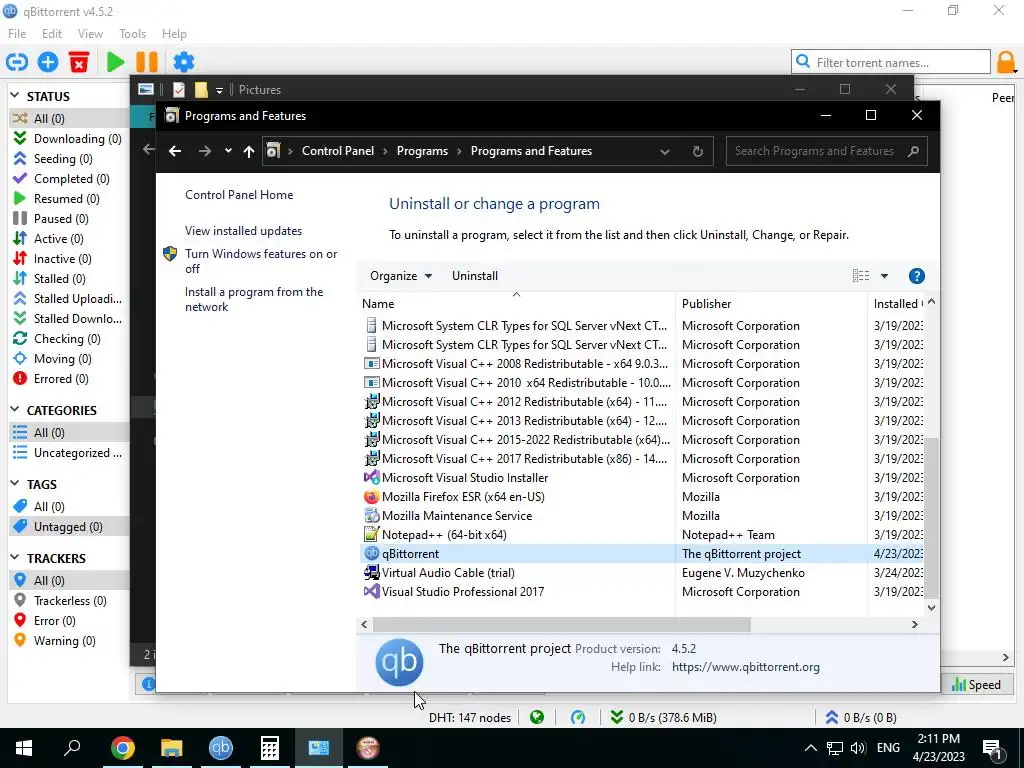The height and width of the screenshot is (768, 1024).
Task: Show hidden system tray icons
Action: pyautogui.click(x=810, y=748)
